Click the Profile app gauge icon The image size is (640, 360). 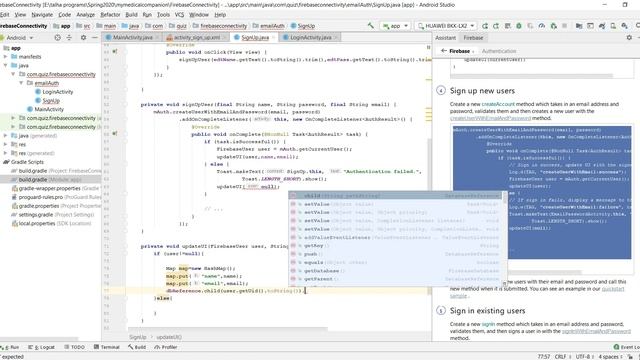point(542,26)
